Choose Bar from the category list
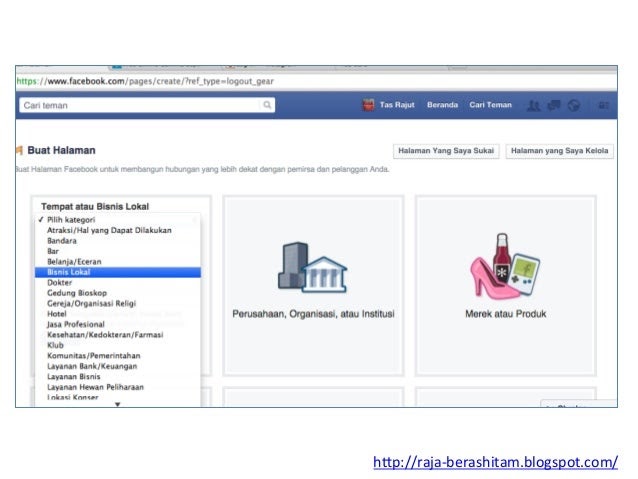 (x=118, y=251)
